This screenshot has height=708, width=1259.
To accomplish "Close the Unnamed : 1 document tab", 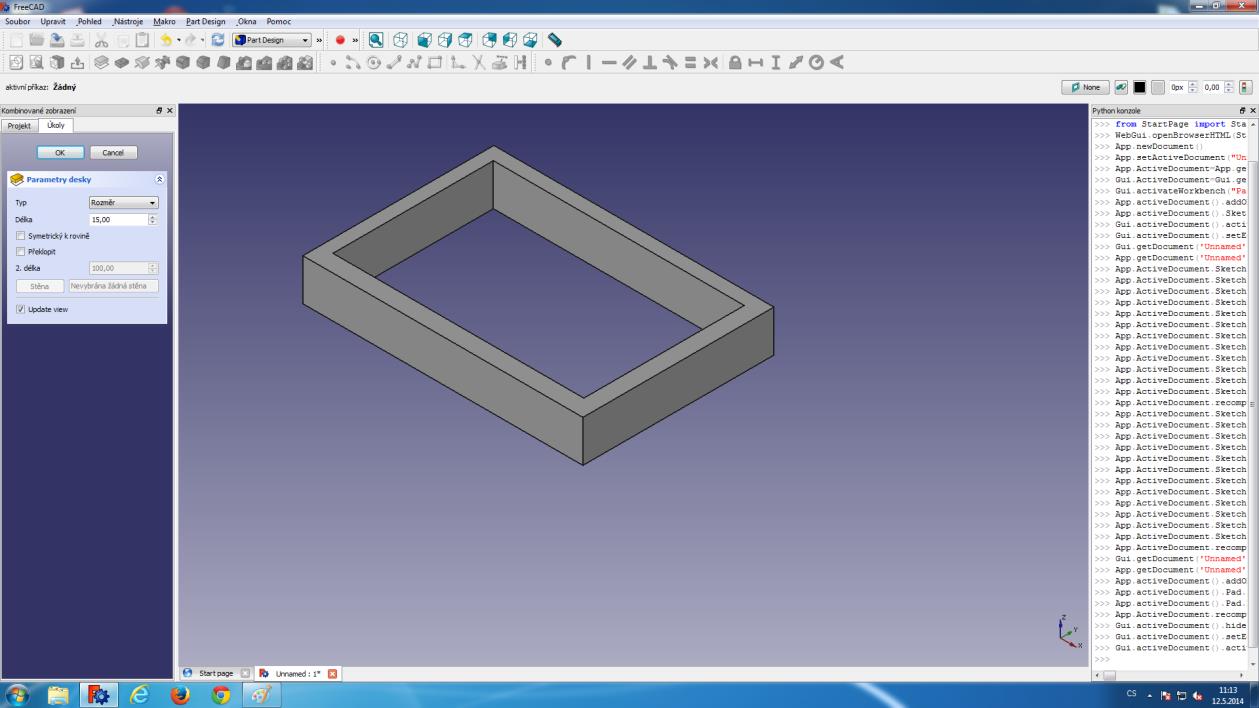I will 333,674.
